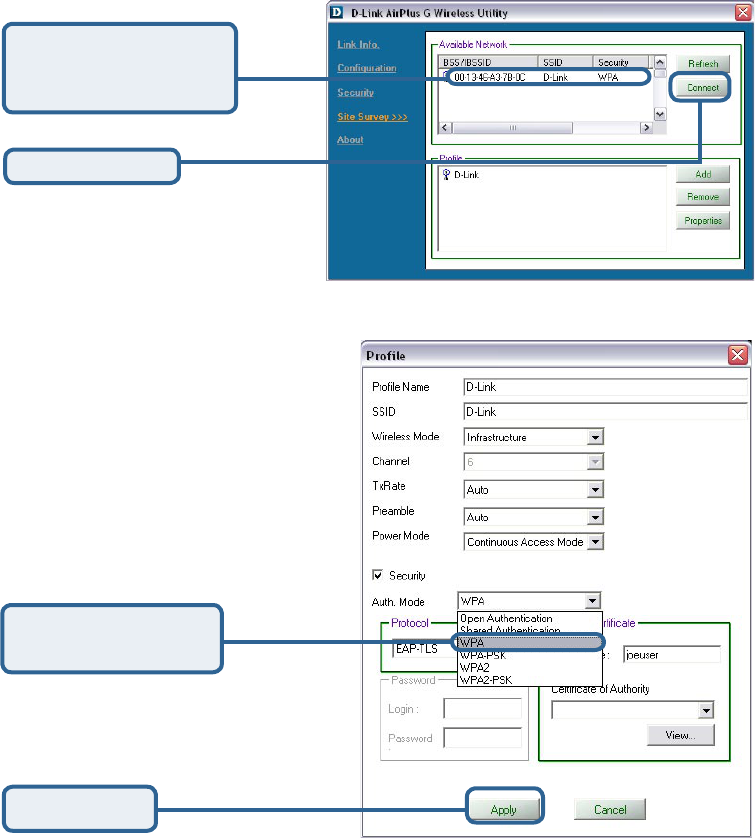
Task: Click the user name field containing jpeuser
Action: click(x=672, y=655)
